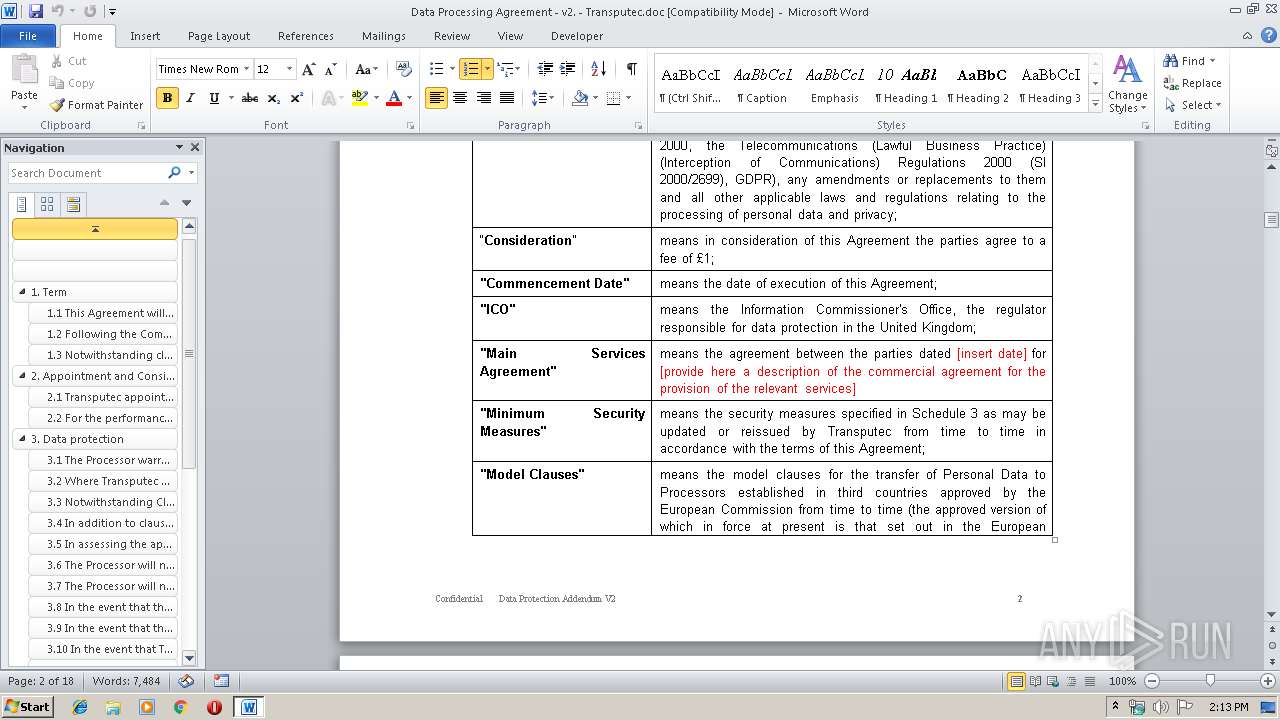Image resolution: width=1280 pixels, height=720 pixels.
Task: Open font size dropdown
Action: 290,69
